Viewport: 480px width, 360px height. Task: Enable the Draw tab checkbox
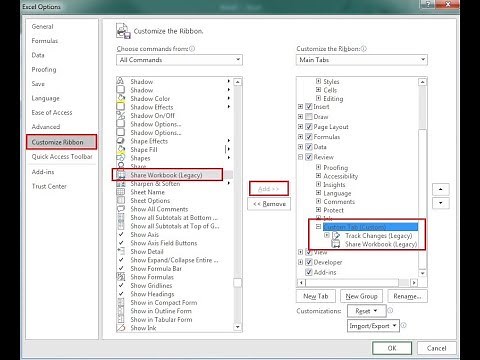click(x=309, y=117)
